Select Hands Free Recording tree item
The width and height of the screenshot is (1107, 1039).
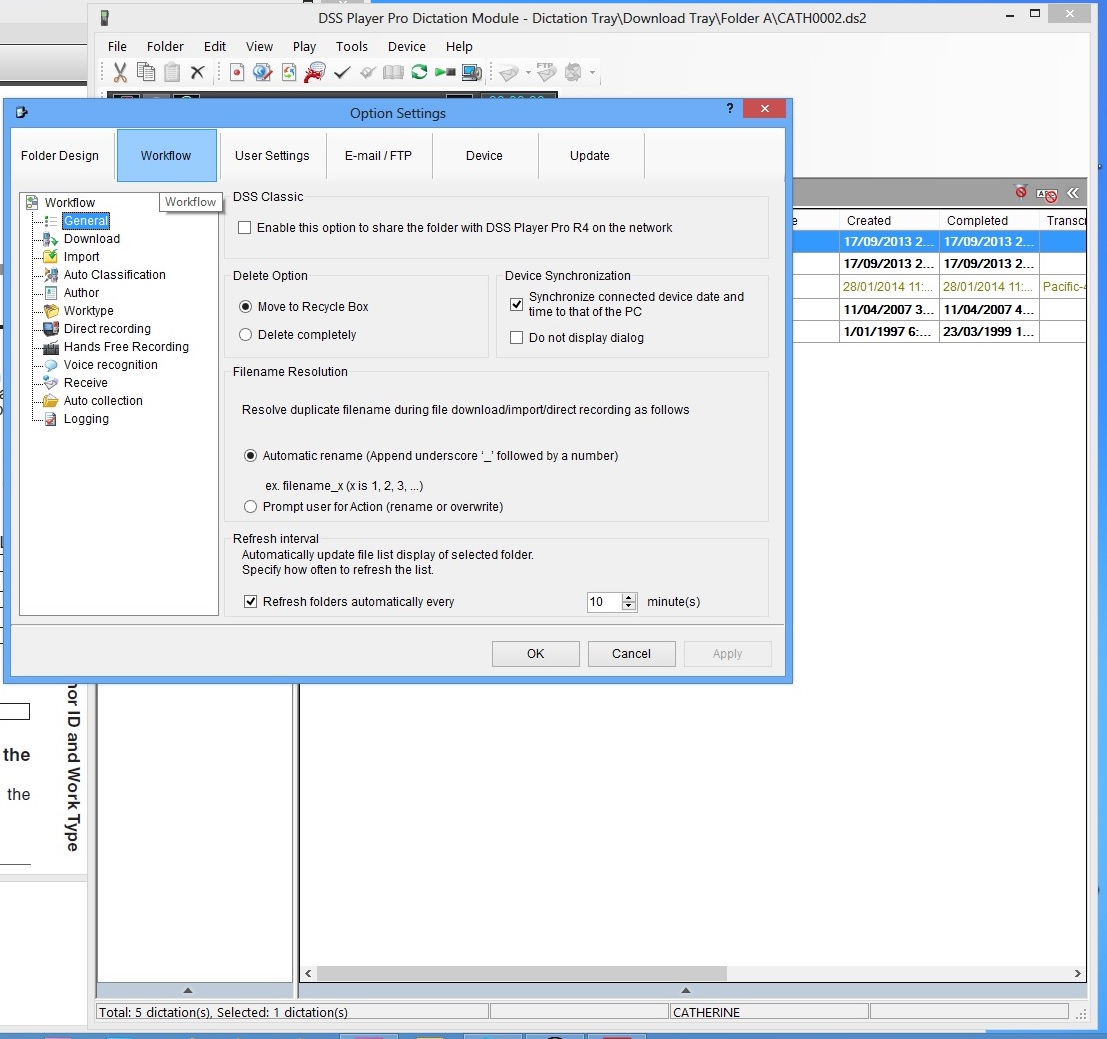pos(126,347)
